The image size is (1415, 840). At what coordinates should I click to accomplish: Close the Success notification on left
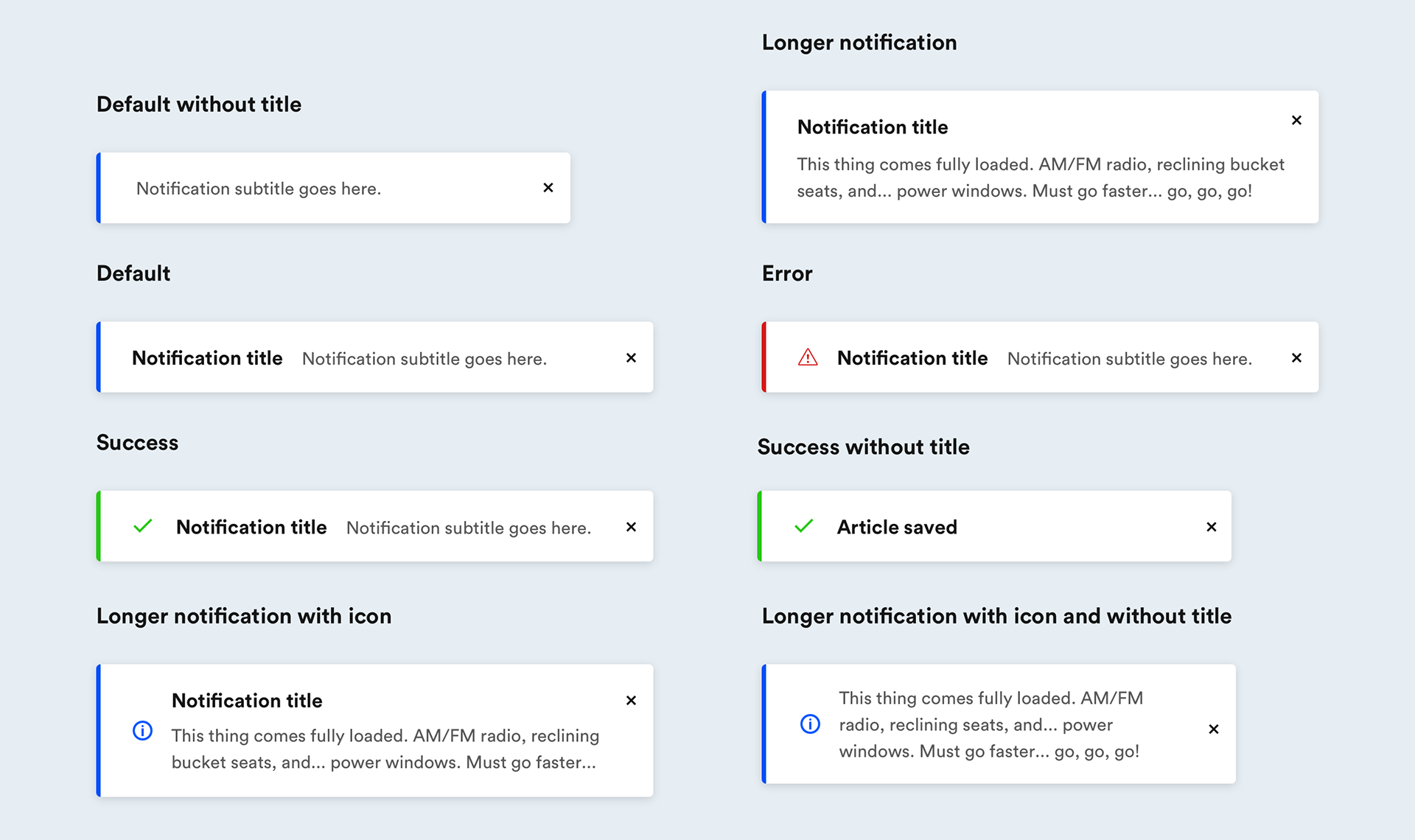coord(631,527)
